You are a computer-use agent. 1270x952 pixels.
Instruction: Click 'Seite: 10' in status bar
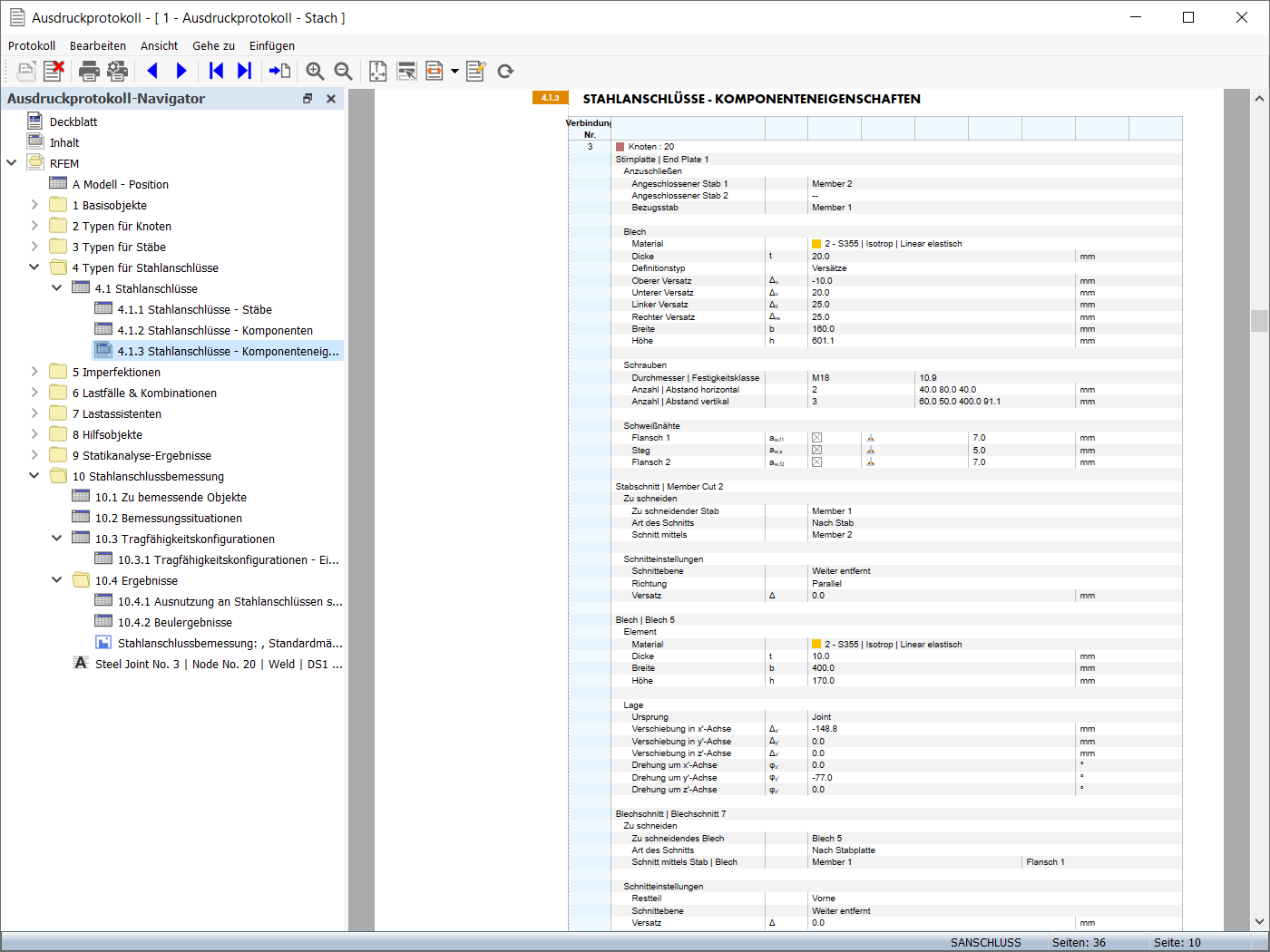click(1177, 942)
